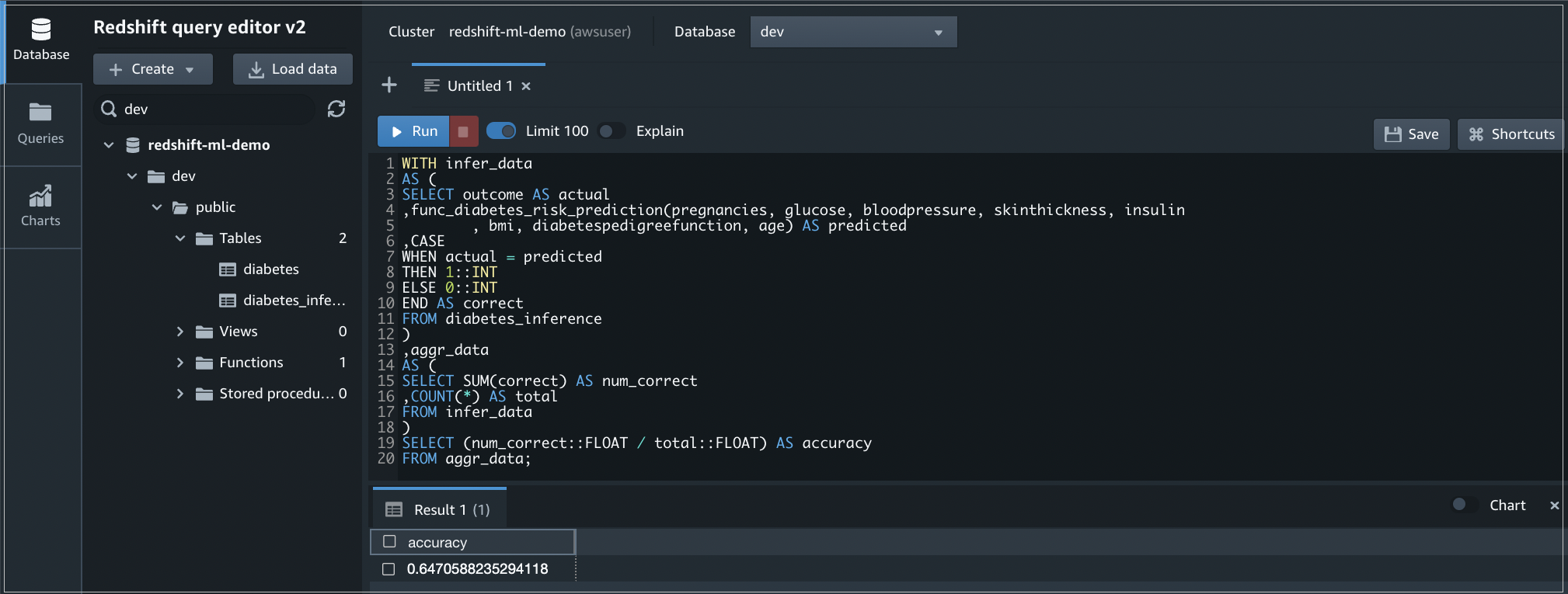Open the Charts sidebar panel
The height and width of the screenshot is (594, 1568).
41,207
